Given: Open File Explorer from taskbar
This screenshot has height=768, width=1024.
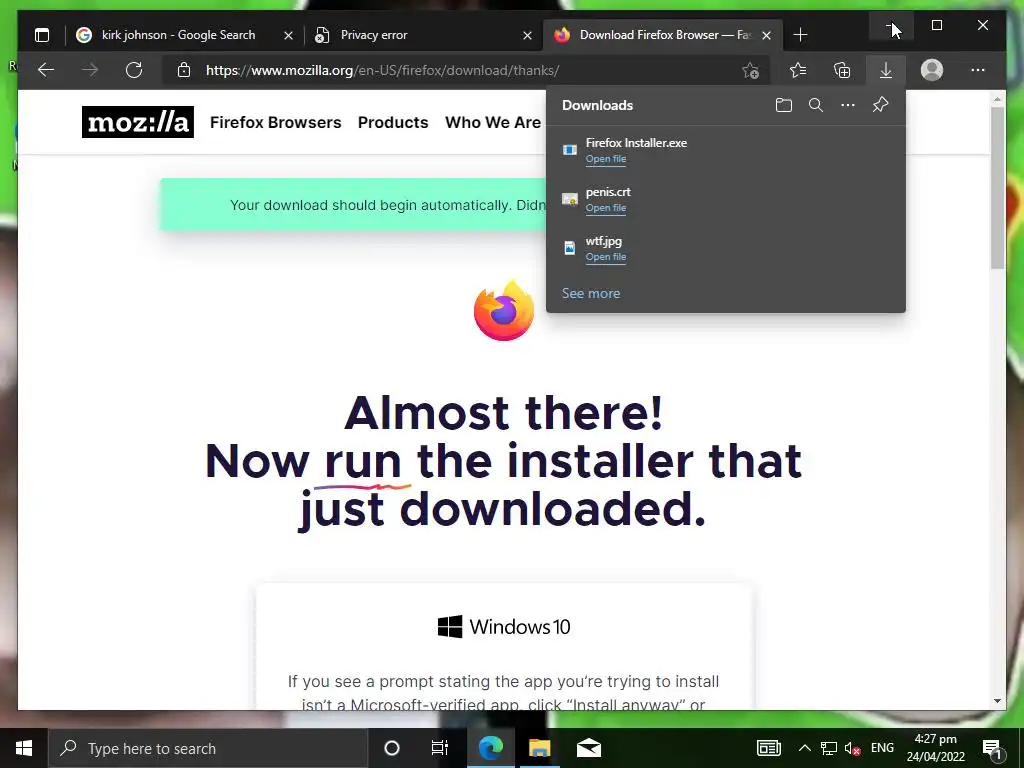Looking at the screenshot, I should pos(539,748).
